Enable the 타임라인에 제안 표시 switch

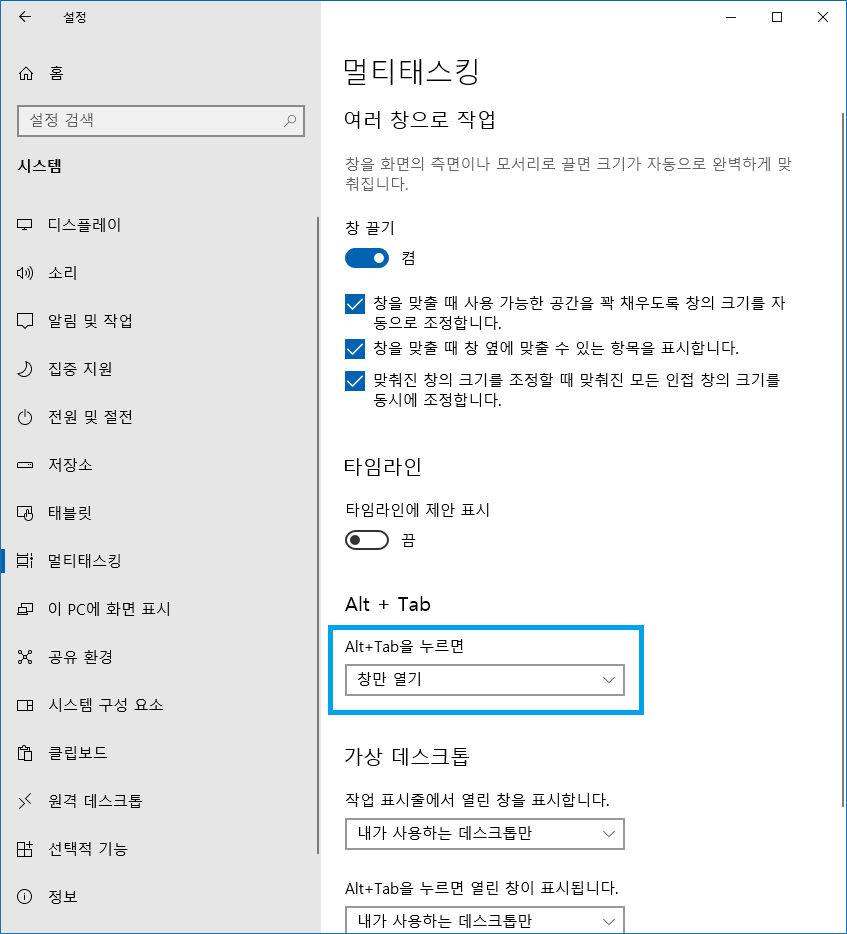(x=366, y=540)
